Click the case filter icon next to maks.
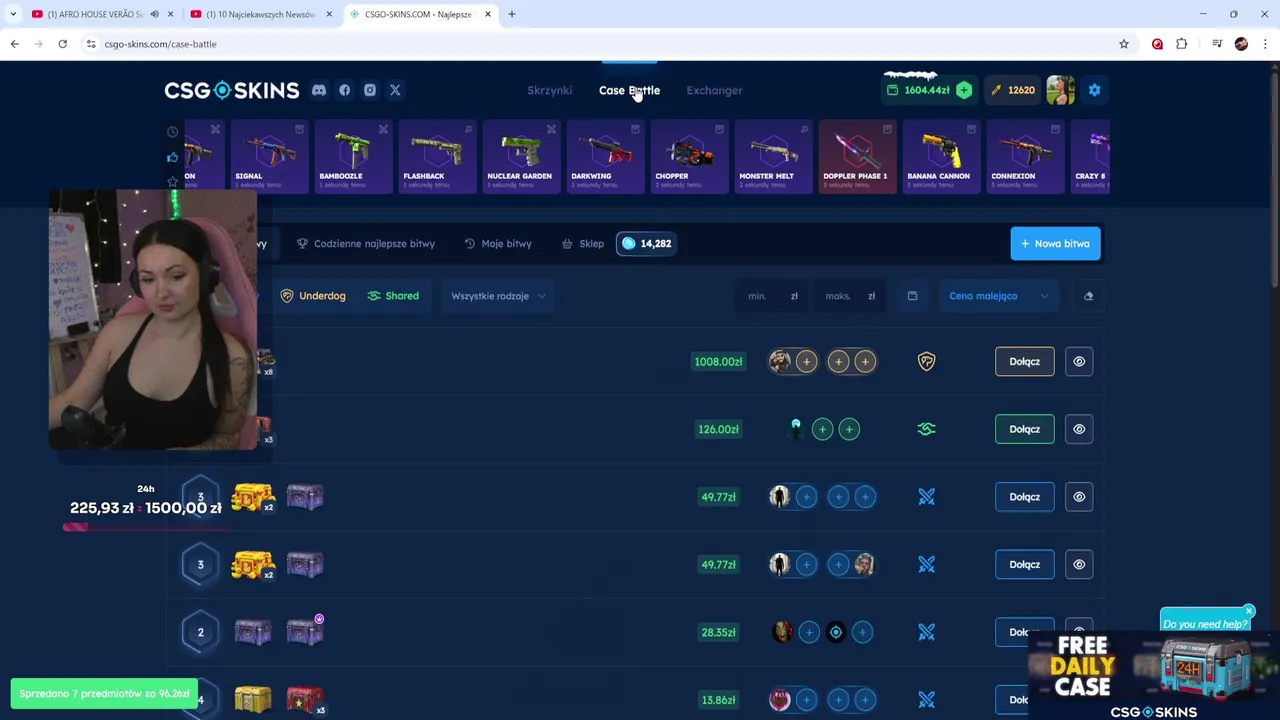 (912, 296)
